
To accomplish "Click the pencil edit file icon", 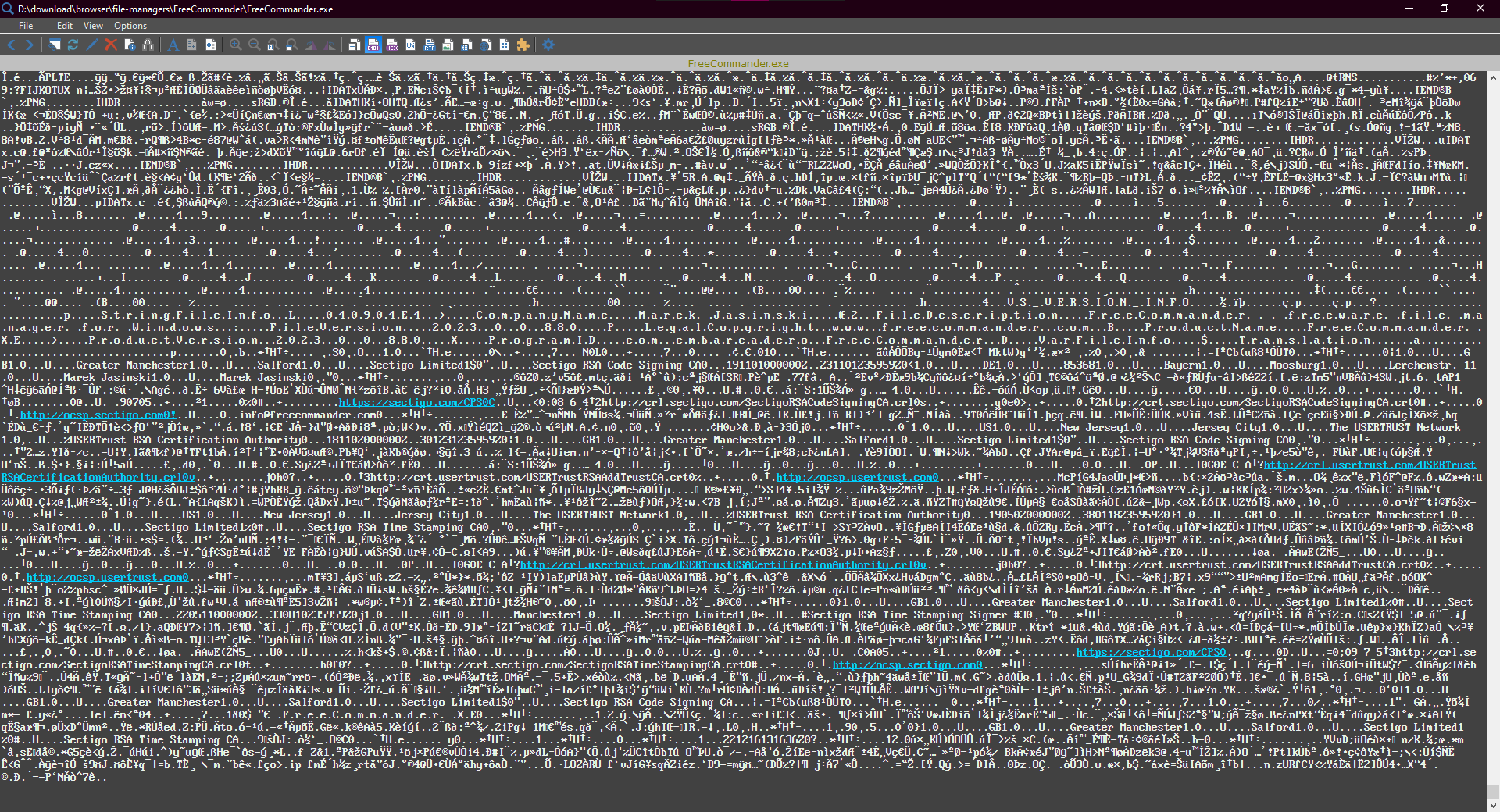I will coord(91,45).
